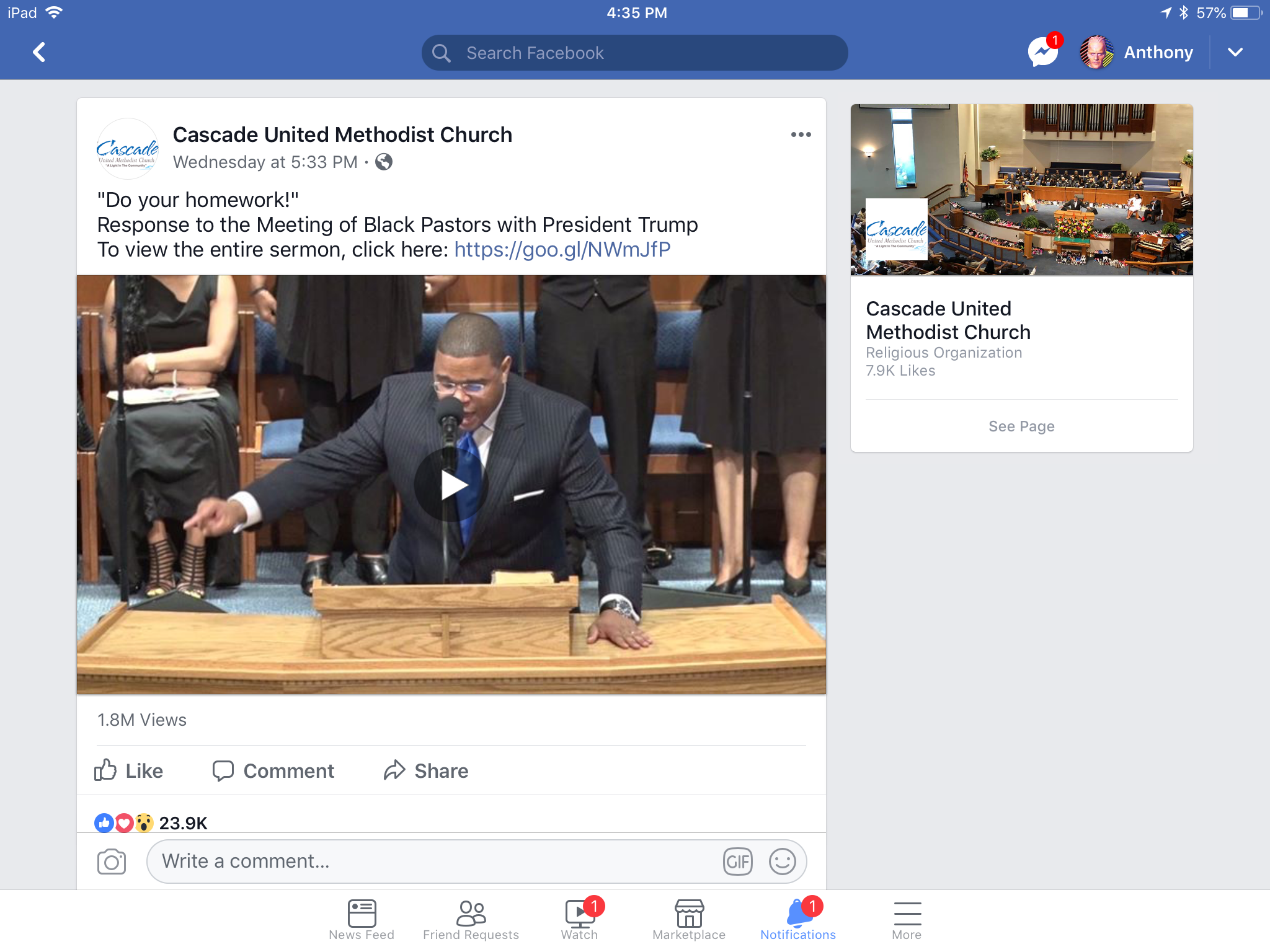Click the Comment speech bubble
Screen dimensions: 1270x952
[x=273, y=770]
